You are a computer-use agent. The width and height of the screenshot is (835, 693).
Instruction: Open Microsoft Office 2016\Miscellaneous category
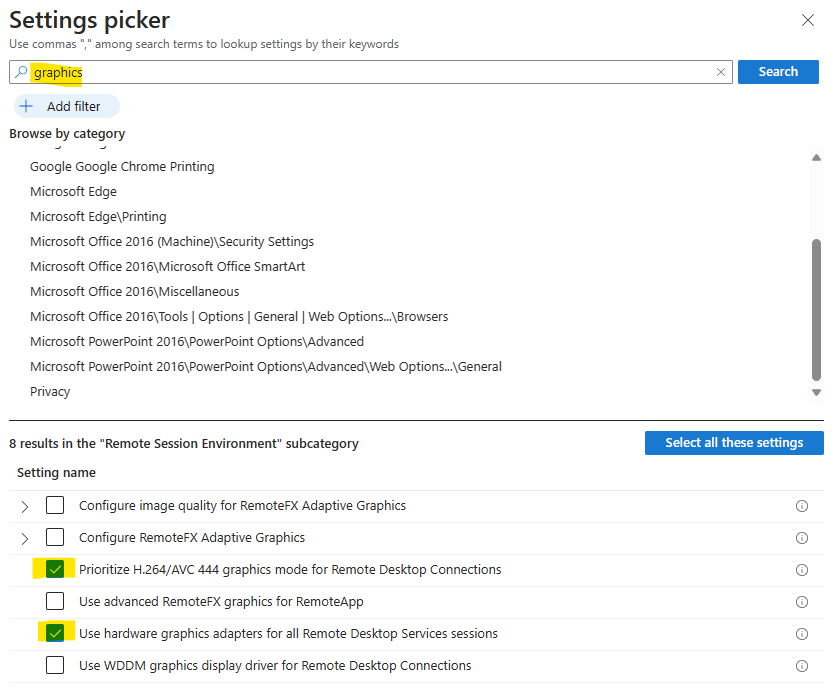pos(135,291)
